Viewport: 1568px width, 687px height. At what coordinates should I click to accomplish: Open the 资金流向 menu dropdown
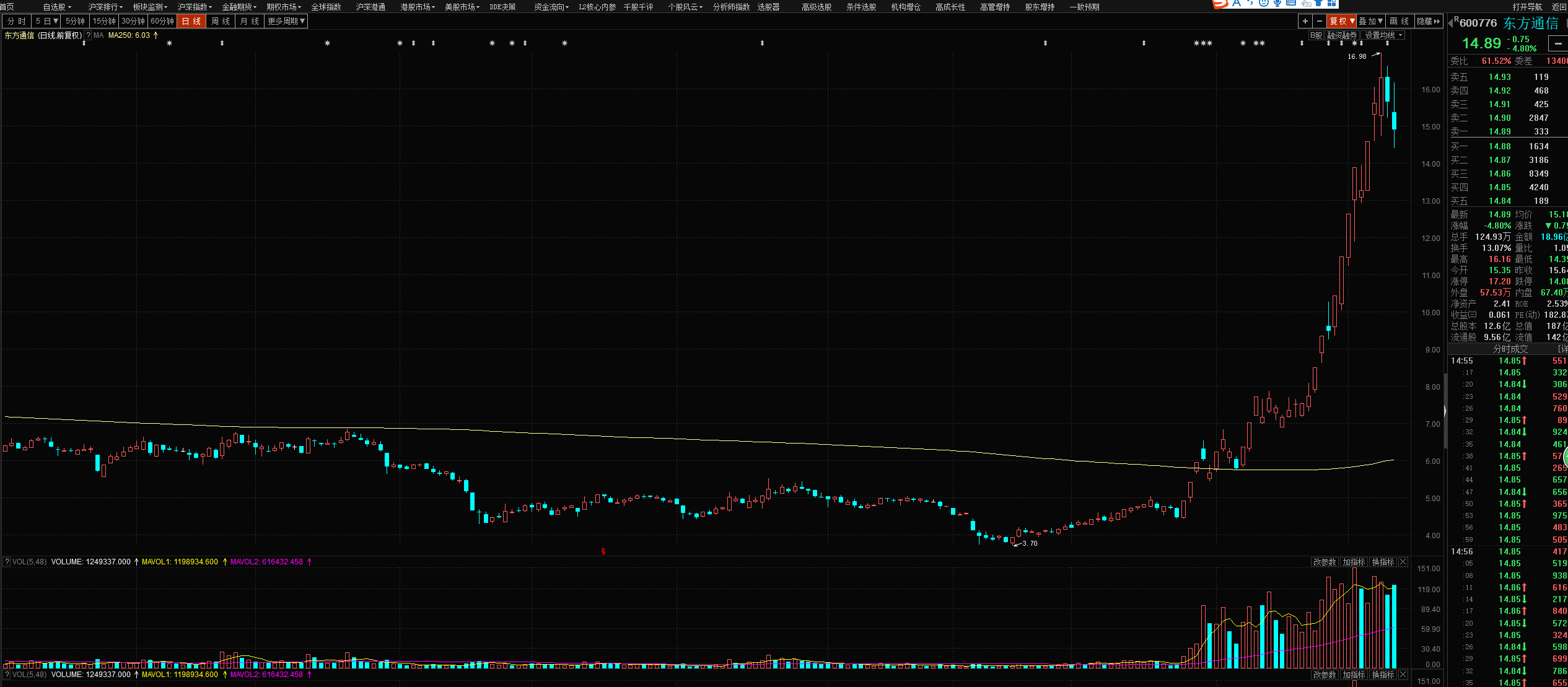(x=551, y=7)
